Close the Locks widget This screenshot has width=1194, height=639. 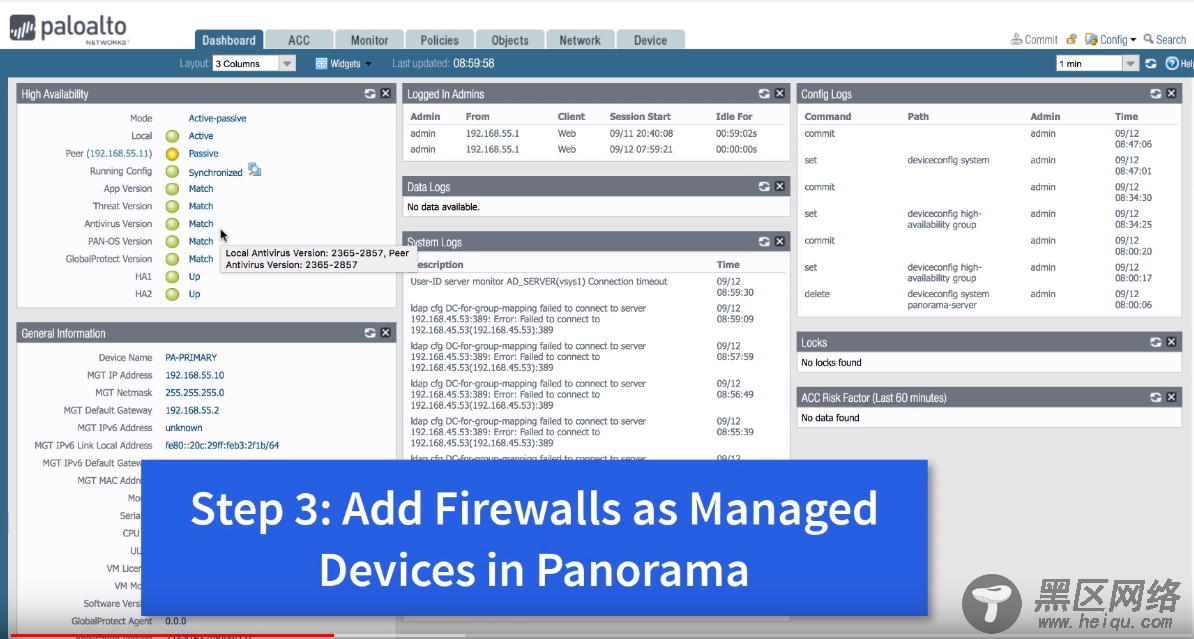point(1172,343)
